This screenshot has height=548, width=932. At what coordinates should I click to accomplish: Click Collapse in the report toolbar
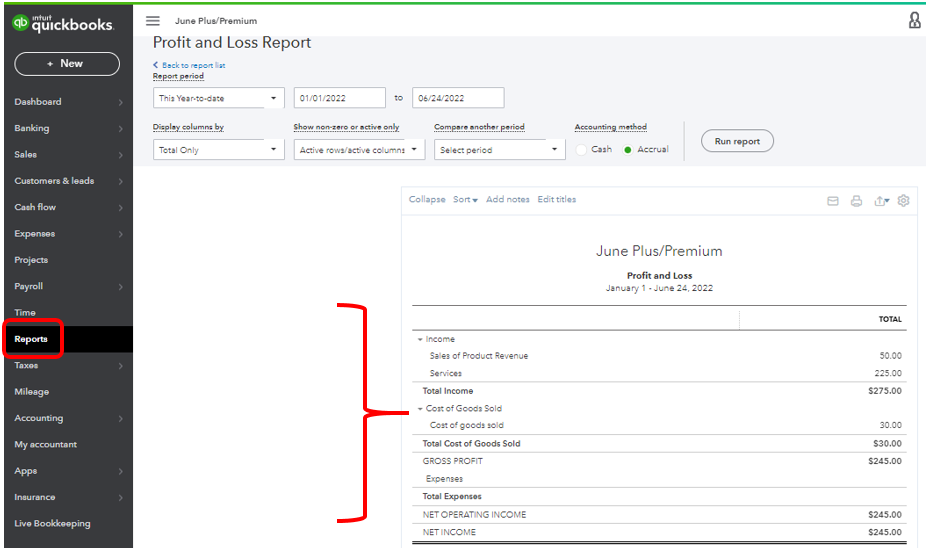(x=427, y=200)
